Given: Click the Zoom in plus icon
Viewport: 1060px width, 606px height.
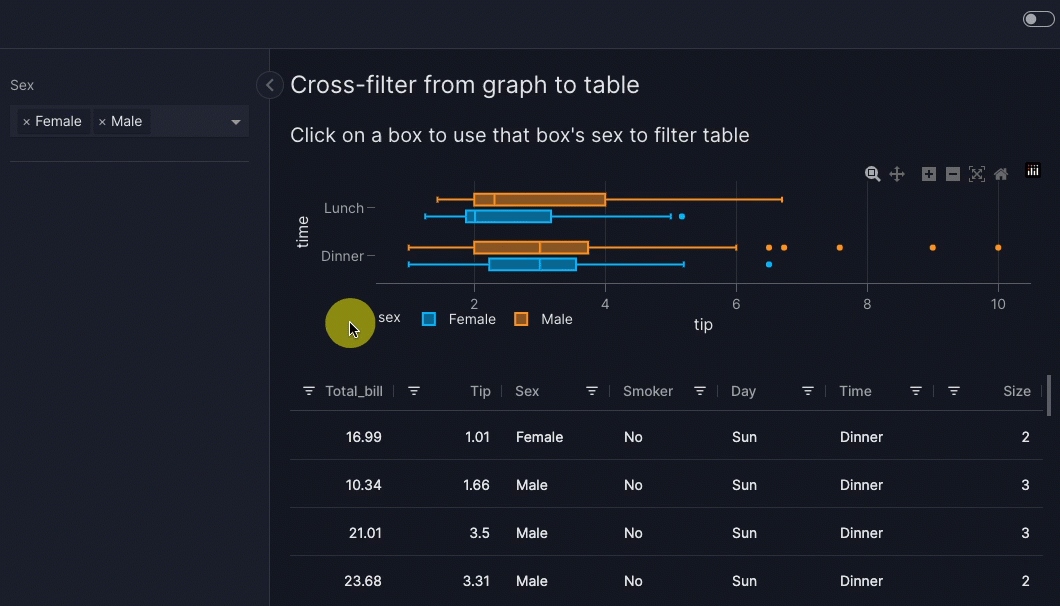Looking at the screenshot, I should point(929,174).
